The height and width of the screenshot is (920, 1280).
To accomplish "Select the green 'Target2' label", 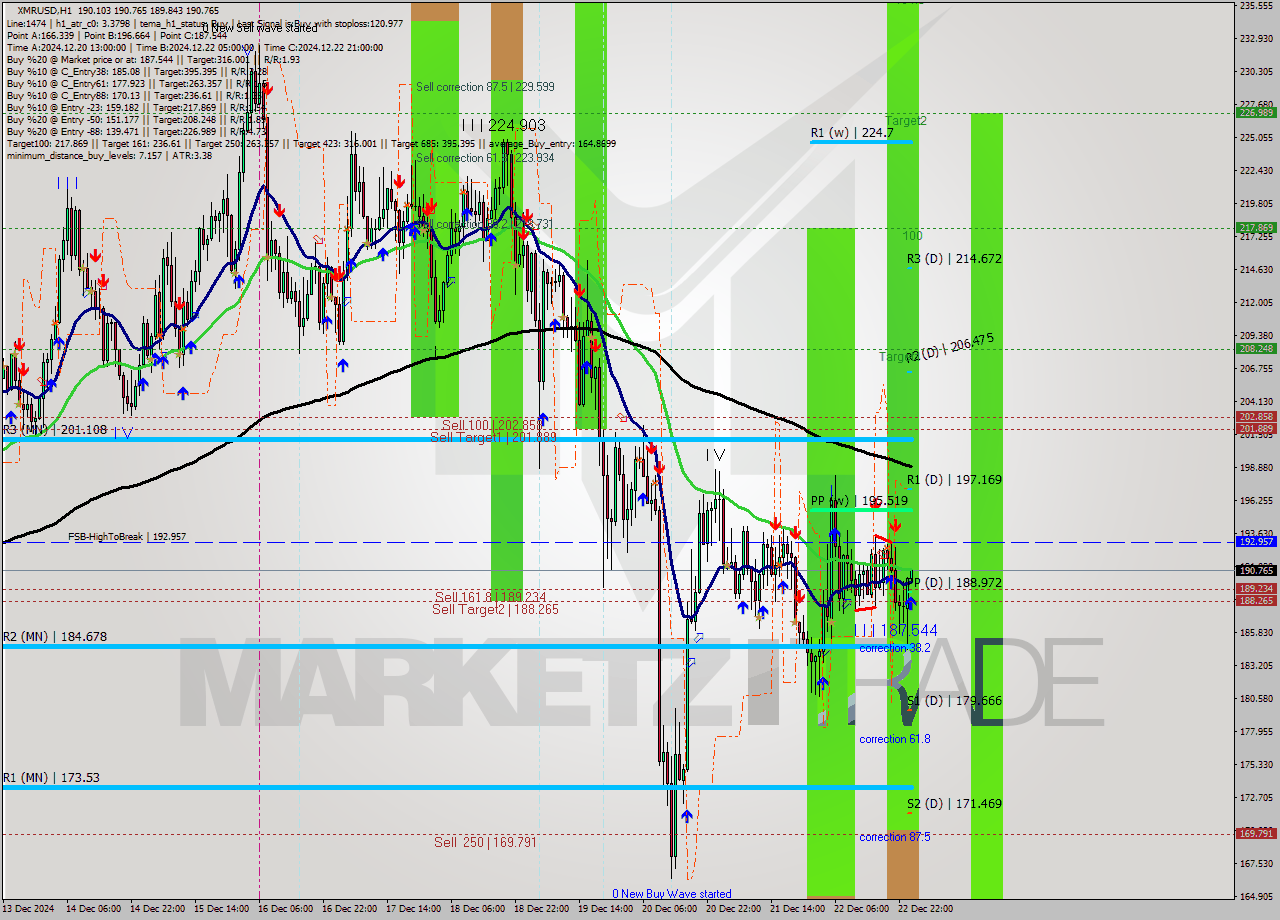I will coord(906,121).
